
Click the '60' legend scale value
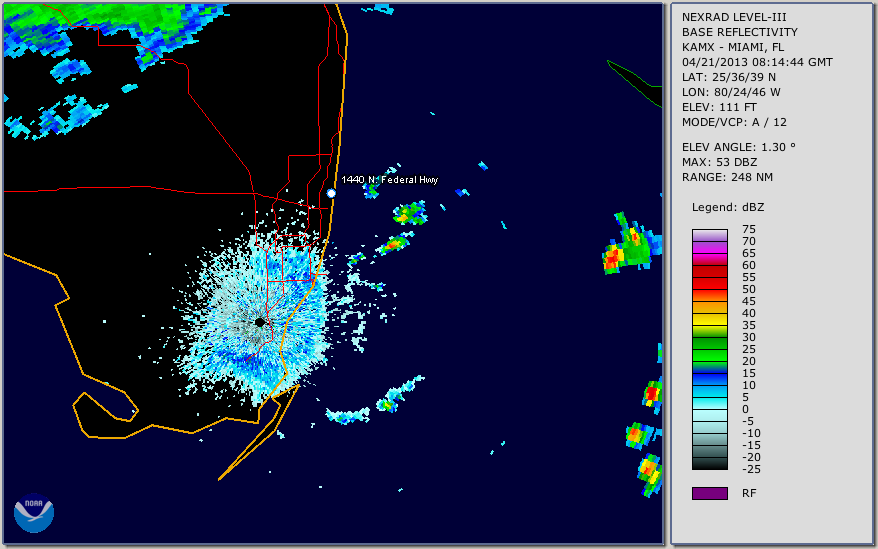pyautogui.click(x=749, y=265)
